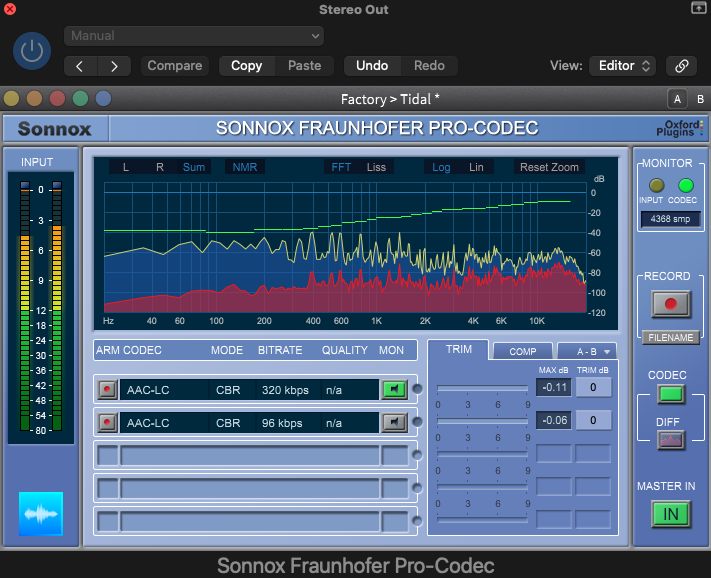
Task: Adjust trim slider for 320 kbps codec
Action: [482, 389]
